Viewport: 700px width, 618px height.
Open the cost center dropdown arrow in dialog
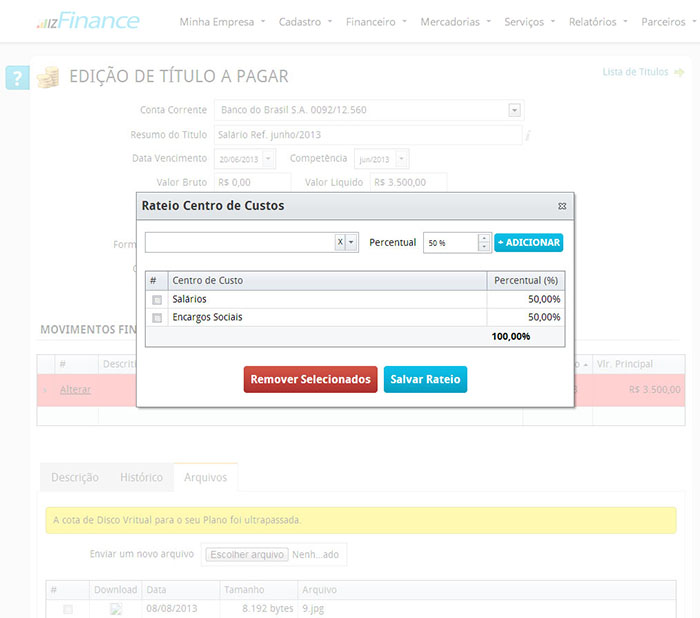pyautogui.click(x=351, y=242)
